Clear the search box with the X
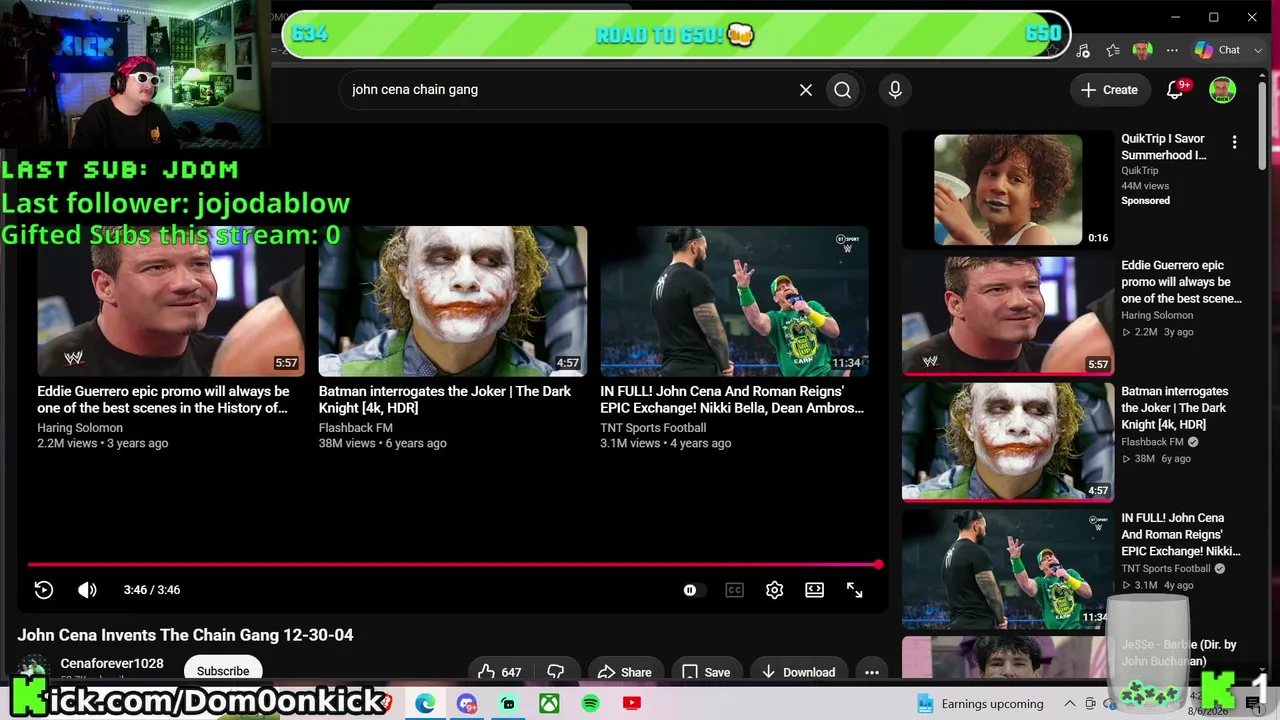 pyautogui.click(x=806, y=90)
